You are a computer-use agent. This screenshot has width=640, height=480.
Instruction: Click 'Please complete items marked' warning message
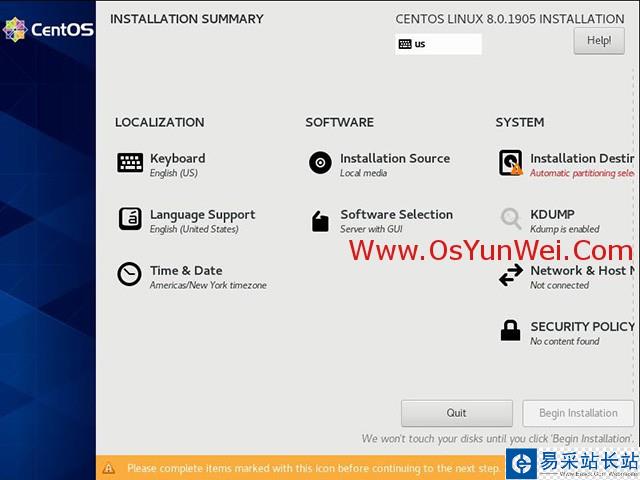coord(313,468)
